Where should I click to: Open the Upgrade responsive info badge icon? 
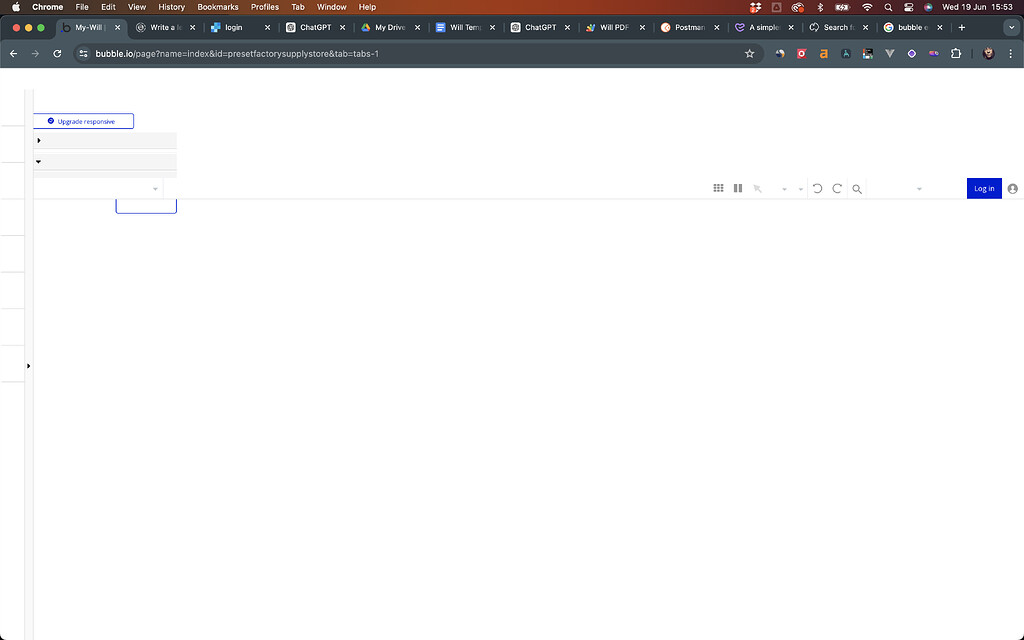click(50, 121)
